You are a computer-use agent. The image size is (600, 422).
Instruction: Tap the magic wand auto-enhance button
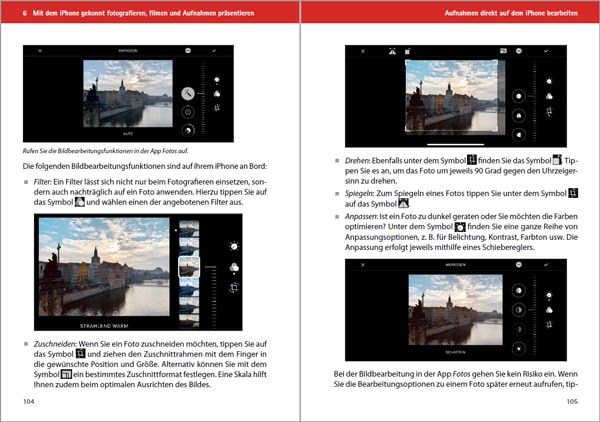186,92
